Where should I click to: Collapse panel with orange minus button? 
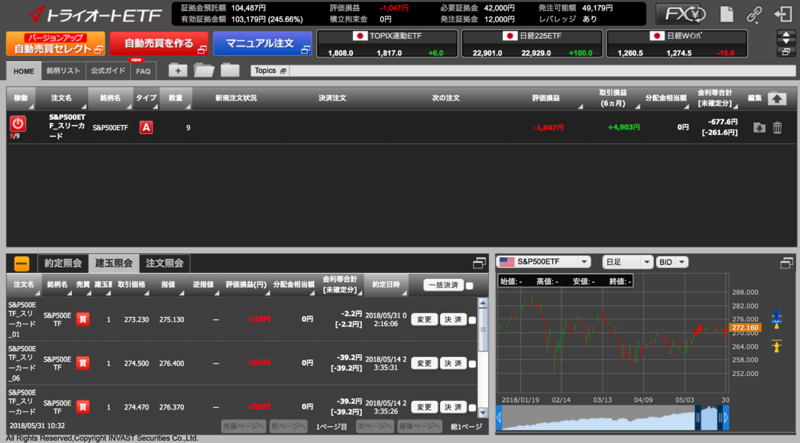(21, 263)
